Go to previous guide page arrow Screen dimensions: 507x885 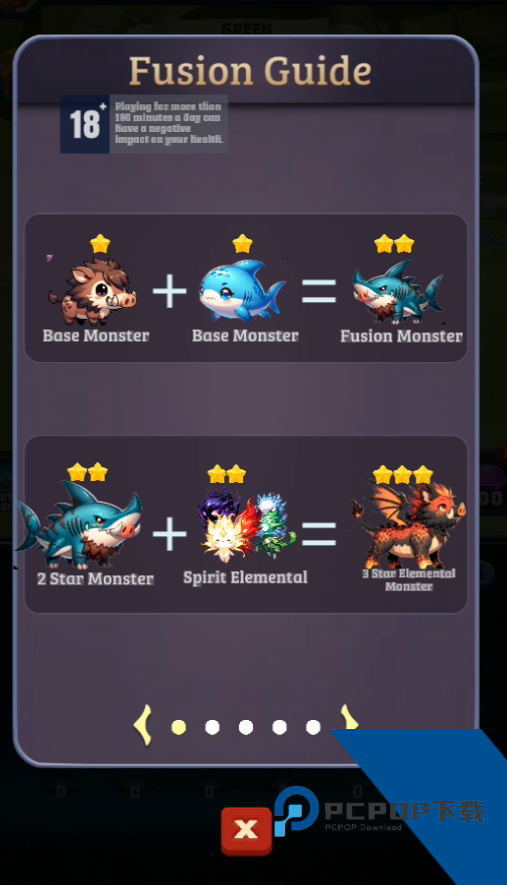tap(143, 725)
